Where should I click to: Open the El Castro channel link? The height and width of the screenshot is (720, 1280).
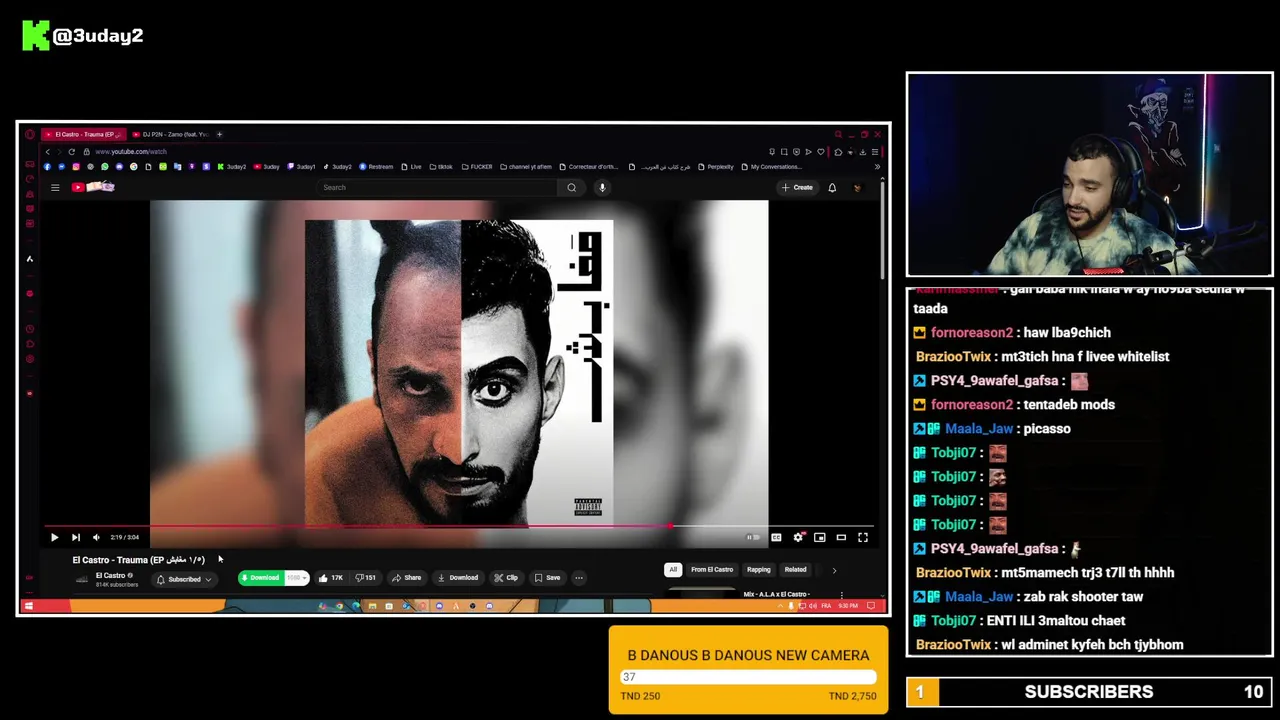pos(110,575)
